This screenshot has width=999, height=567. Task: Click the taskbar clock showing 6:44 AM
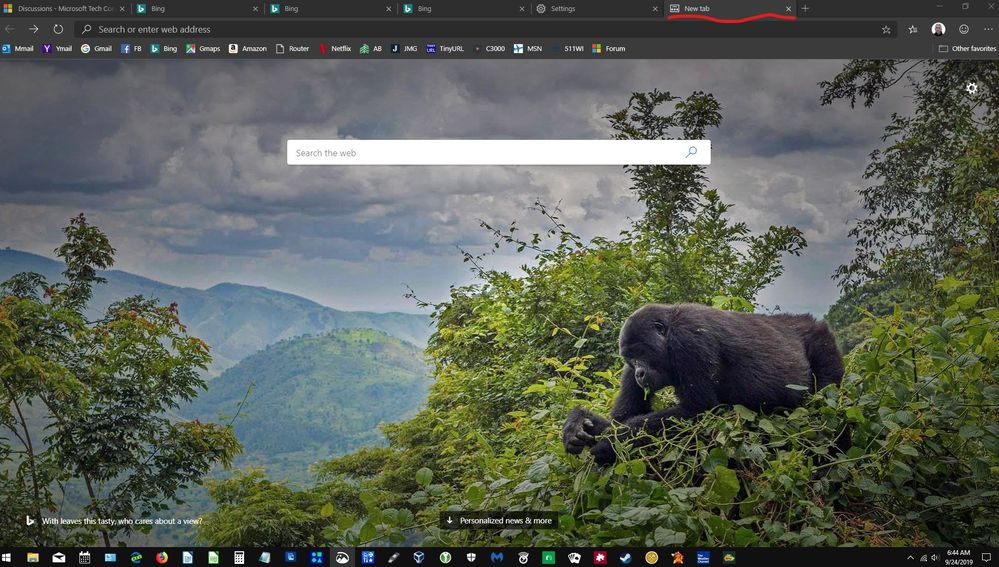[x=958, y=557]
